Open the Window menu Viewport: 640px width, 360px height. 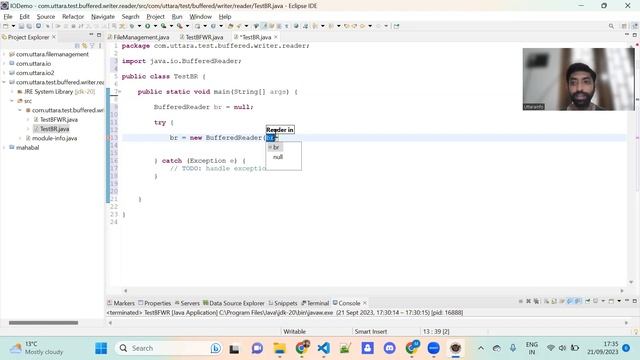tap(200, 17)
